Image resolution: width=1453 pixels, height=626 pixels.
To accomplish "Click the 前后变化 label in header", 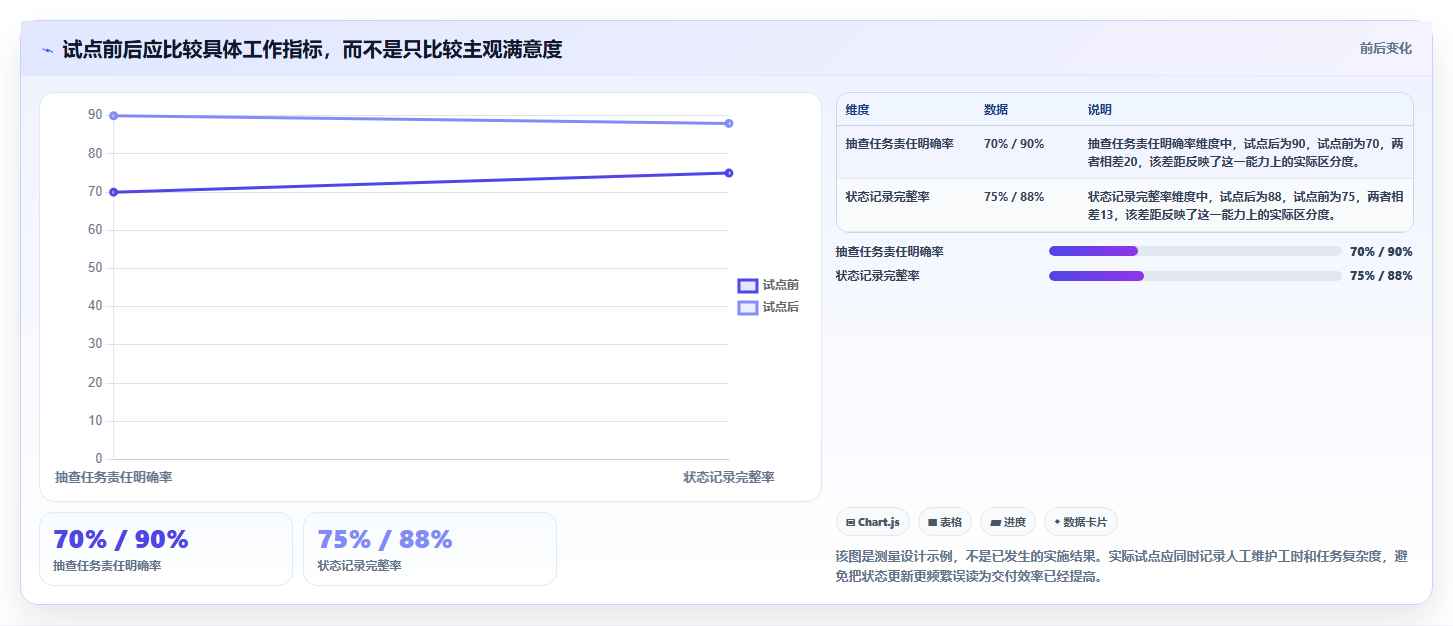I will click(x=1385, y=48).
